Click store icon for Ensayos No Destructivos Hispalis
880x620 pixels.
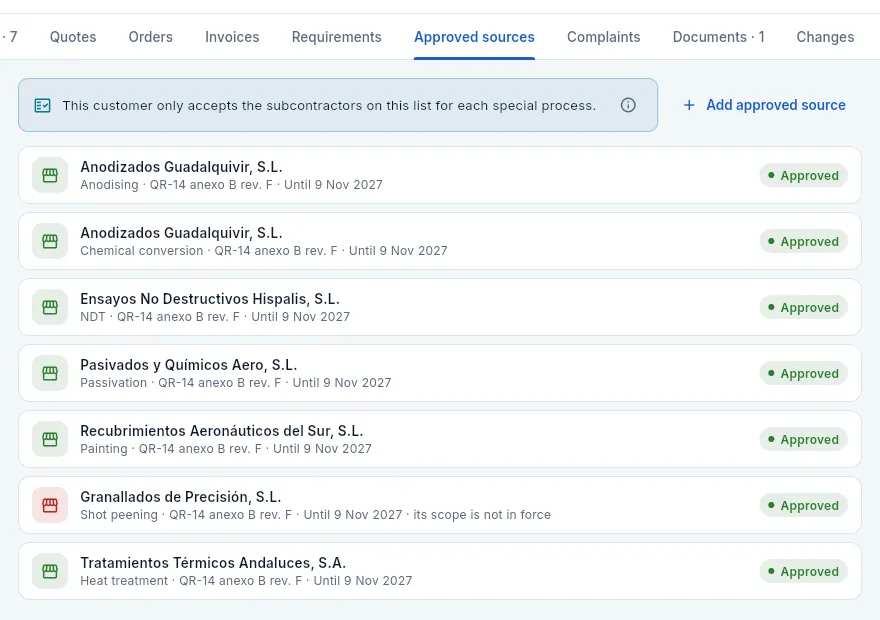(x=50, y=307)
